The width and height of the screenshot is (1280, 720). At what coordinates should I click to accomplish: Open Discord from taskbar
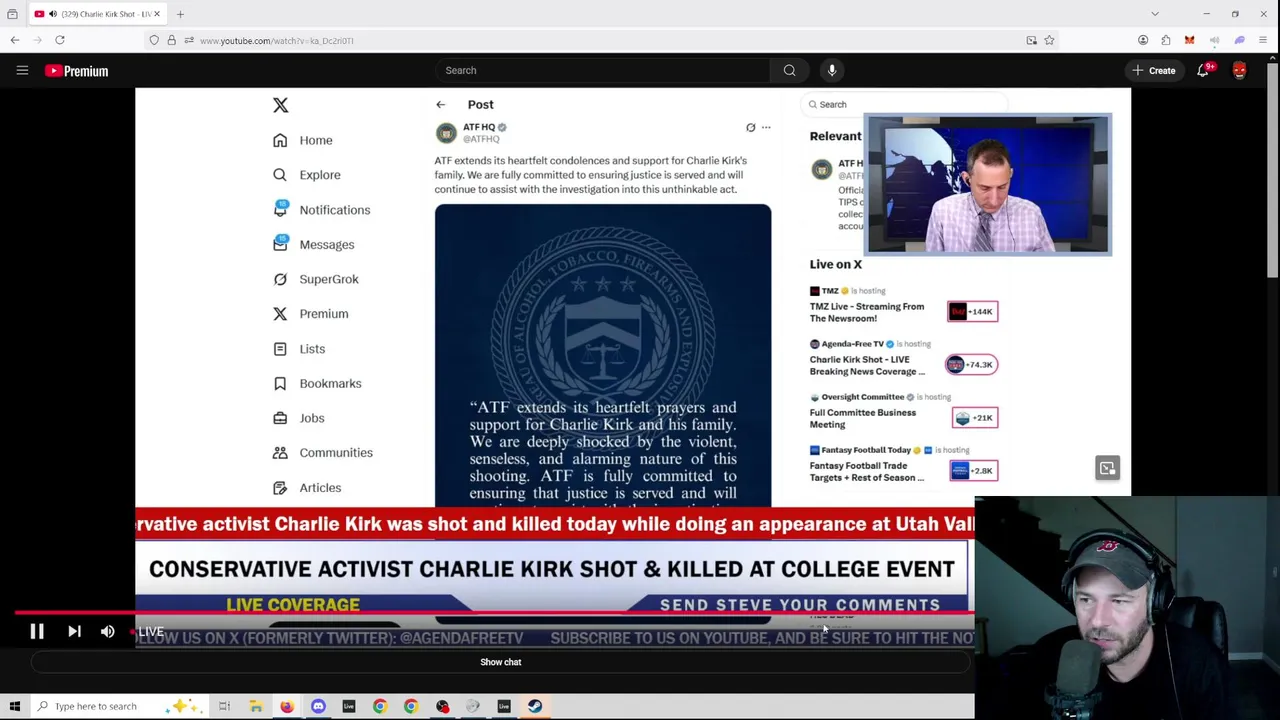tap(318, 706)
